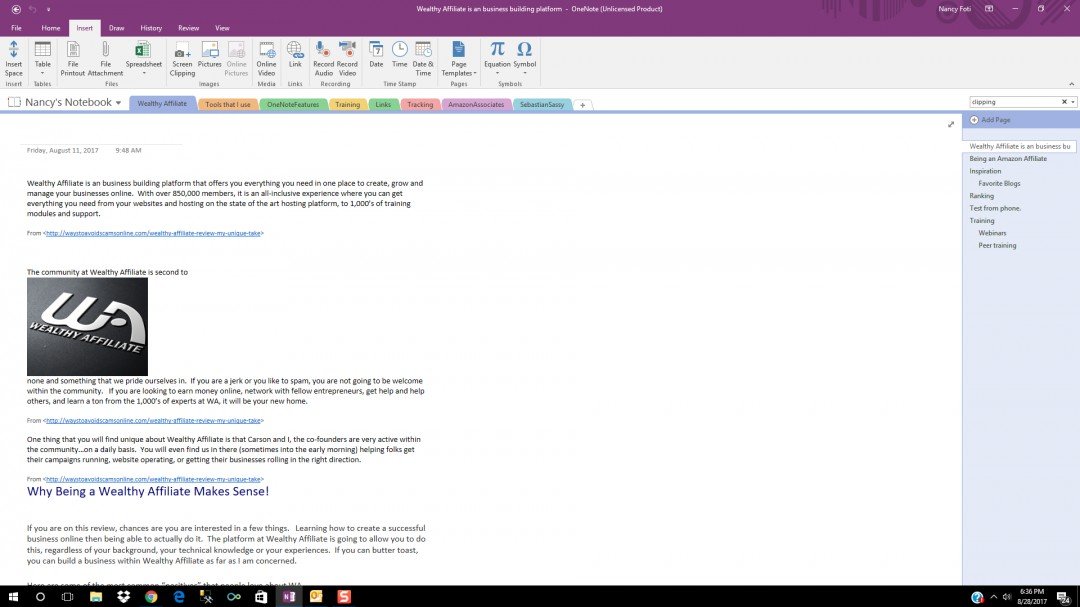The height and width of the screenshot is (607, 1080).
Task: Open the Tools that I use section
Action: [227, 105]
